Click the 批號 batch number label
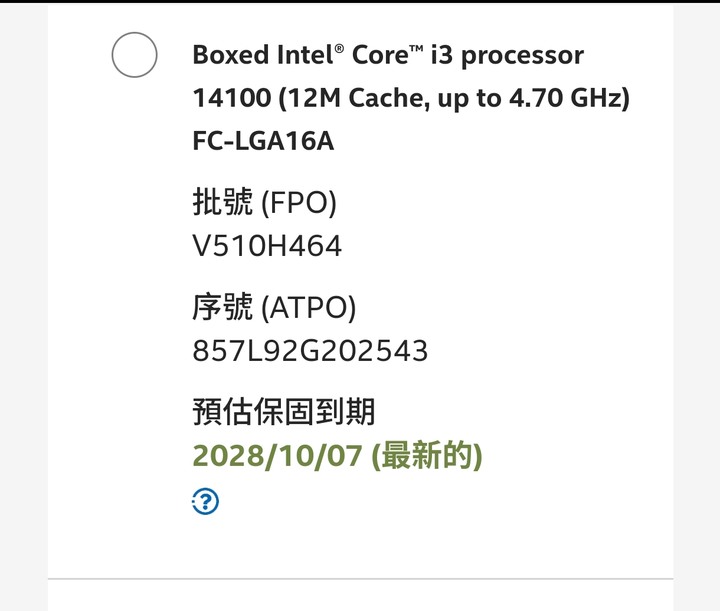 (x=223, y=202)
